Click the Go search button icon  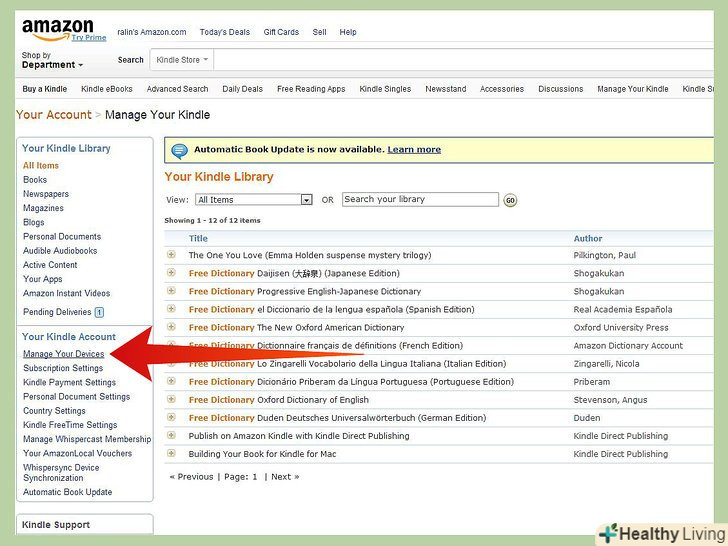[510, 200]
